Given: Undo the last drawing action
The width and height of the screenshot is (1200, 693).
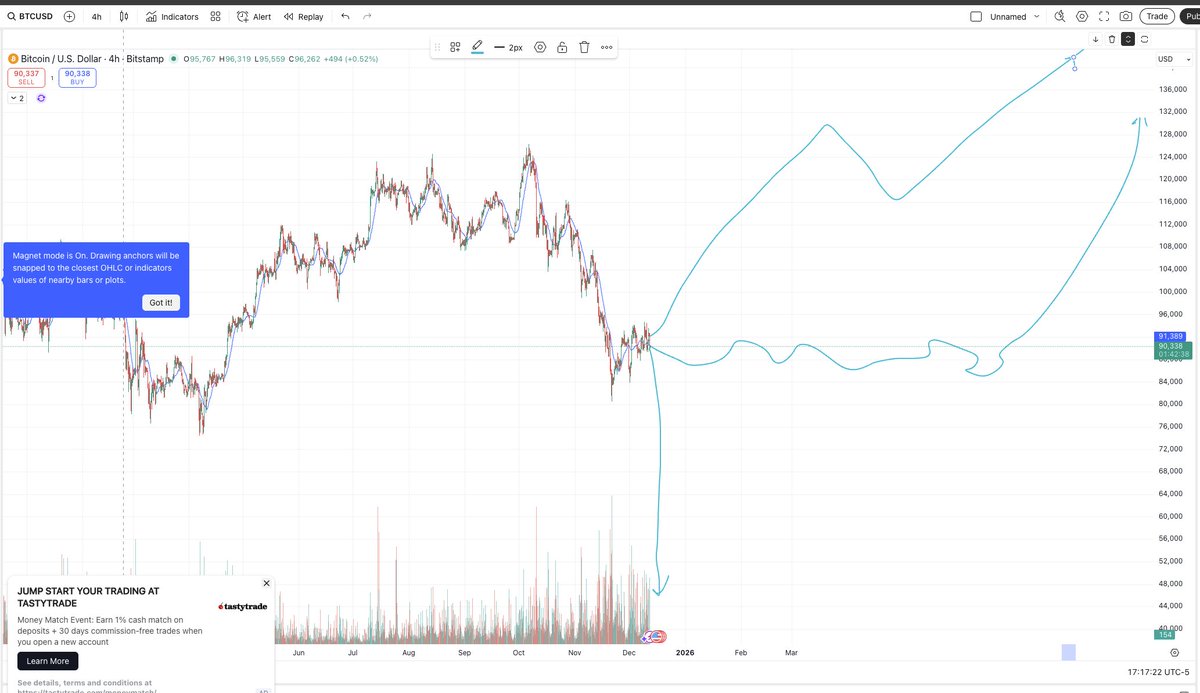Looking at the screenshot, I should coord(345,16).
